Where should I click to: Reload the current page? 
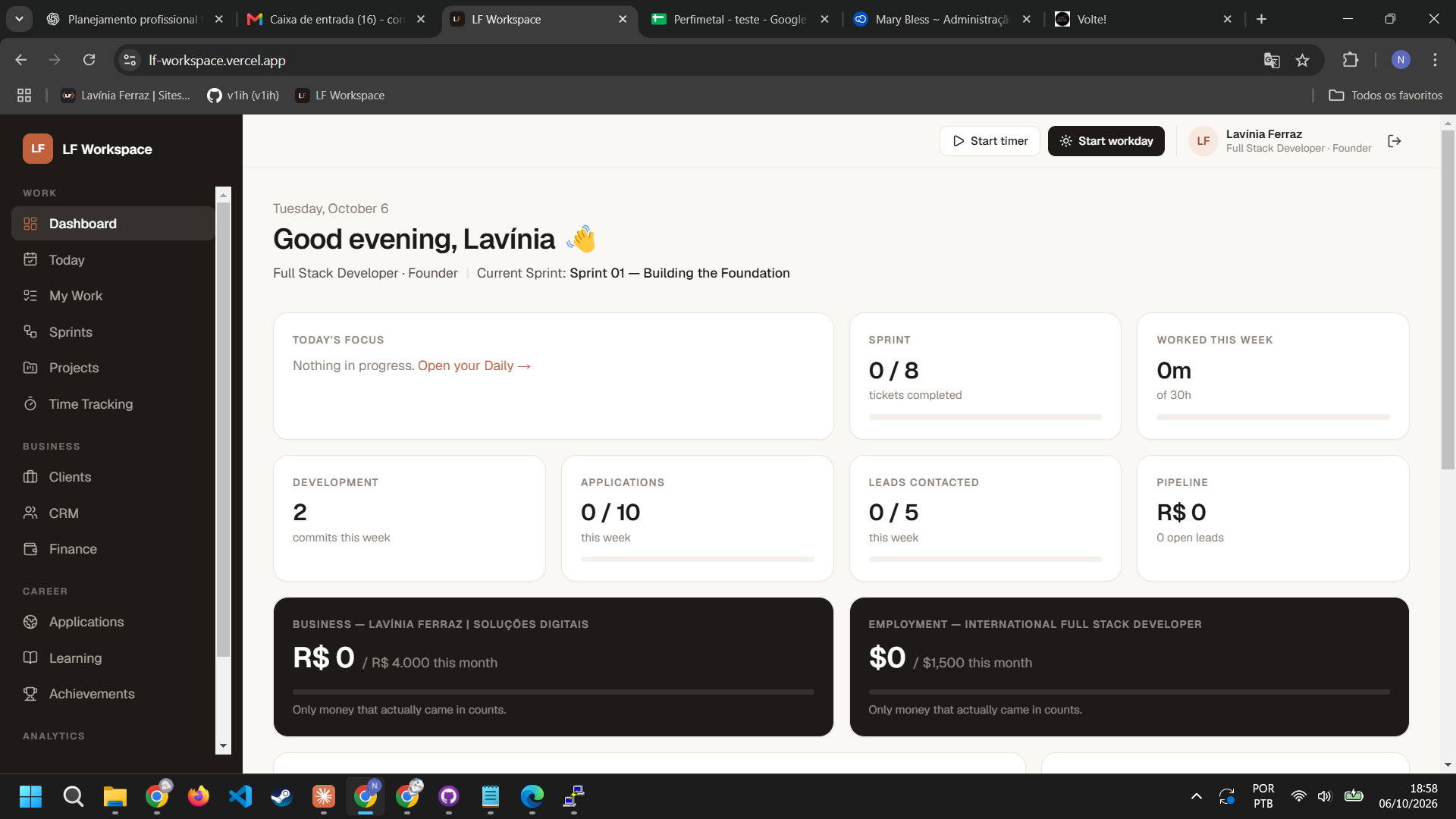point(89,60)
